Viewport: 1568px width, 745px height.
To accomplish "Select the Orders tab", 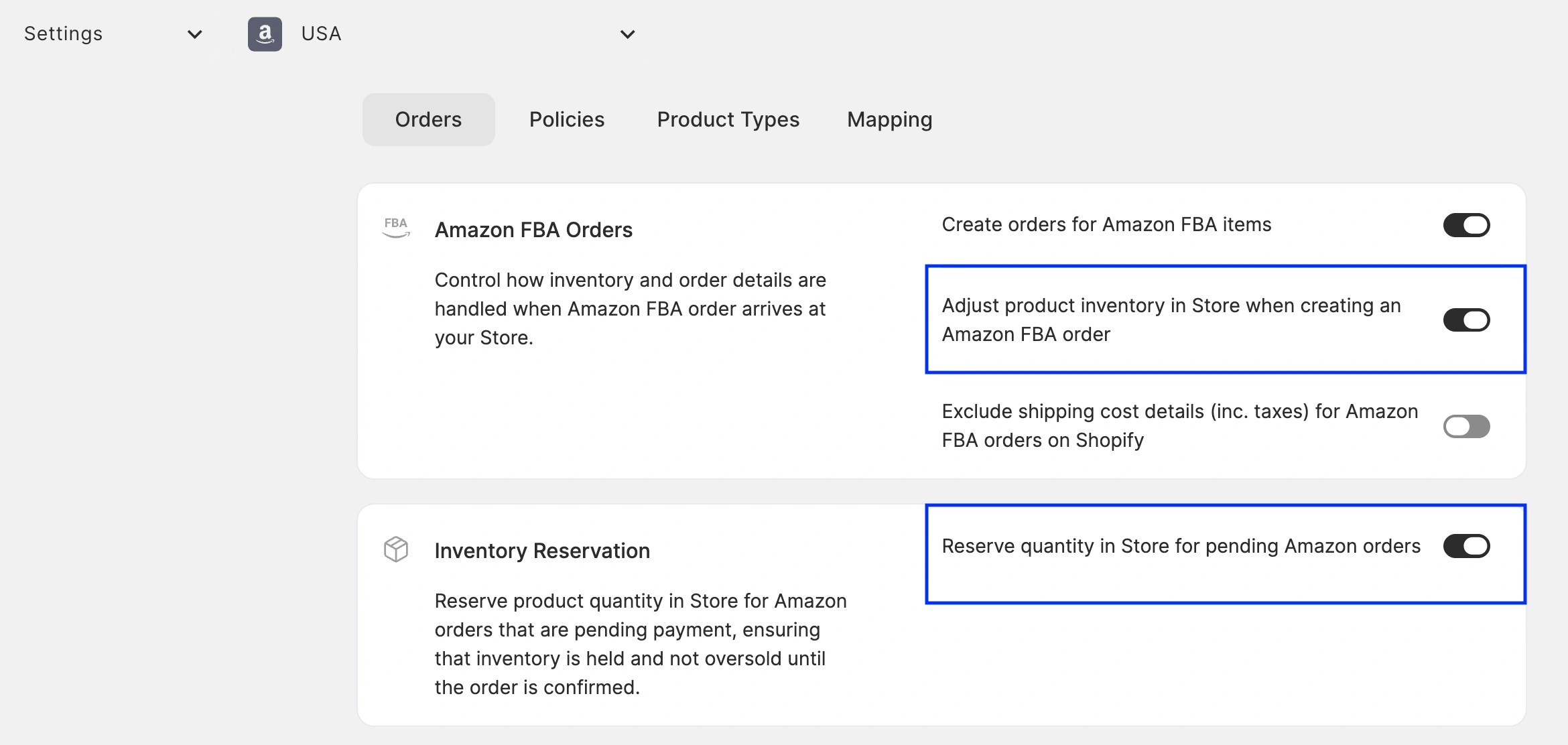I will 428,119.
